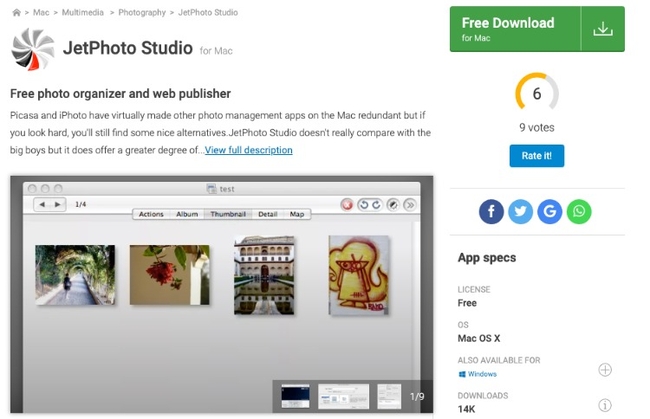Open View full description link
This screenshot has height=419, width=650.
click(248, 150)
